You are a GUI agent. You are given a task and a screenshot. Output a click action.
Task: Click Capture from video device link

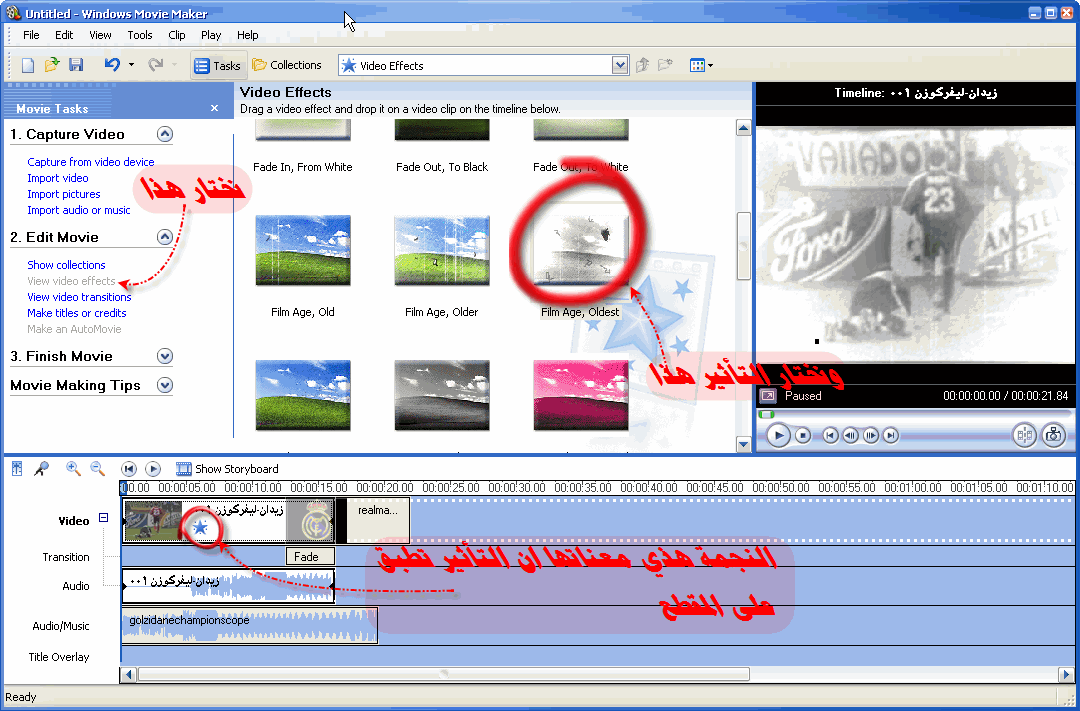click(91, 162)
